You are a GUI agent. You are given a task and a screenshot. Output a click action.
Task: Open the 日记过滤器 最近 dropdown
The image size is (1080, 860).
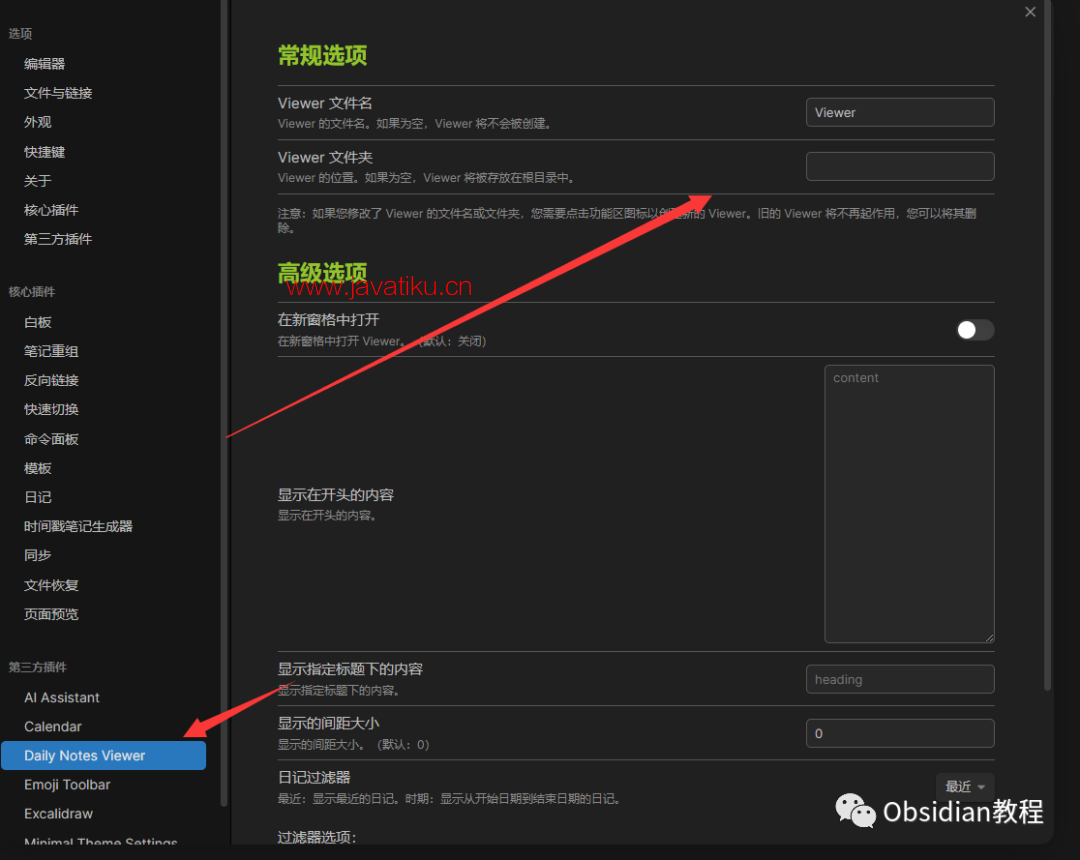pyautogui.click(x=964, y=786)
